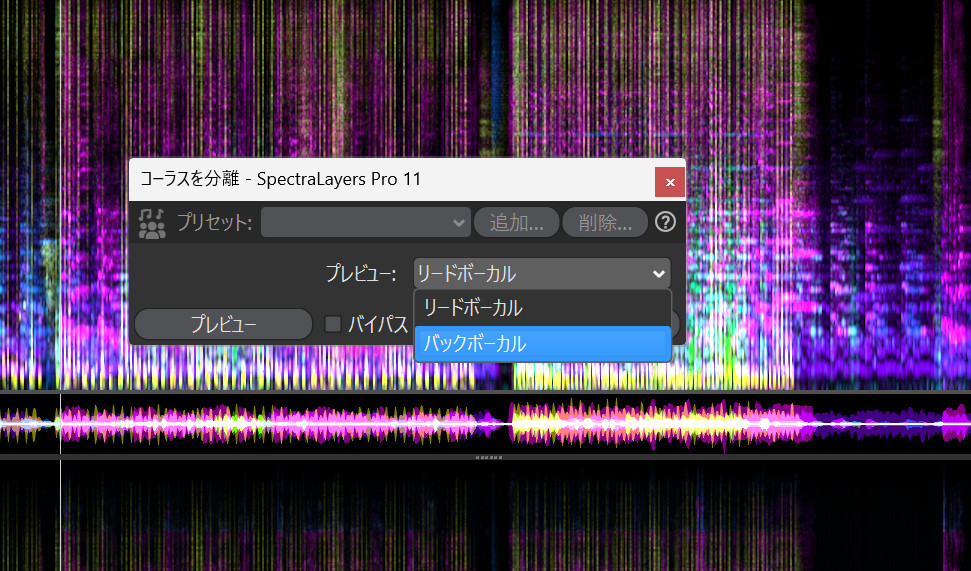Open the プリセット preset dropdown
Image resolution: width=971 pixels, height=571 pixels.
coord(365,222)
